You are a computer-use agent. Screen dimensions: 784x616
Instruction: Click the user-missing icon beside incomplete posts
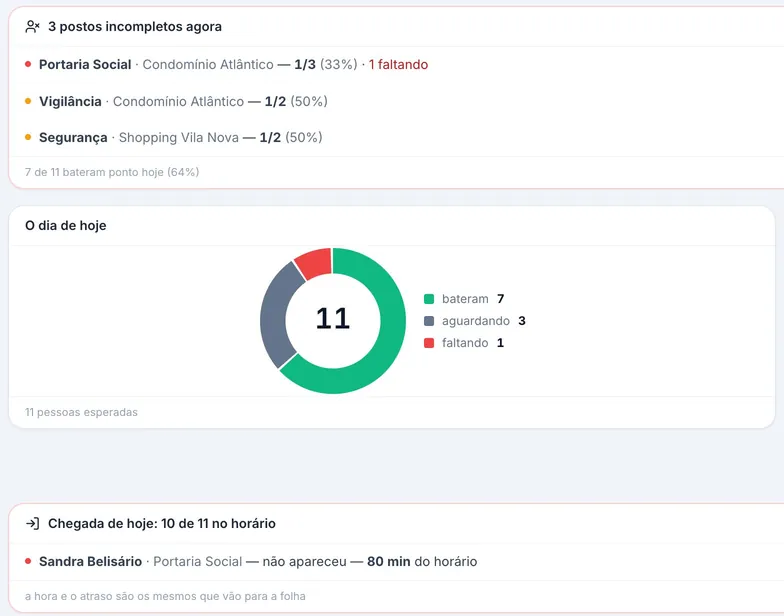(32, 26)
